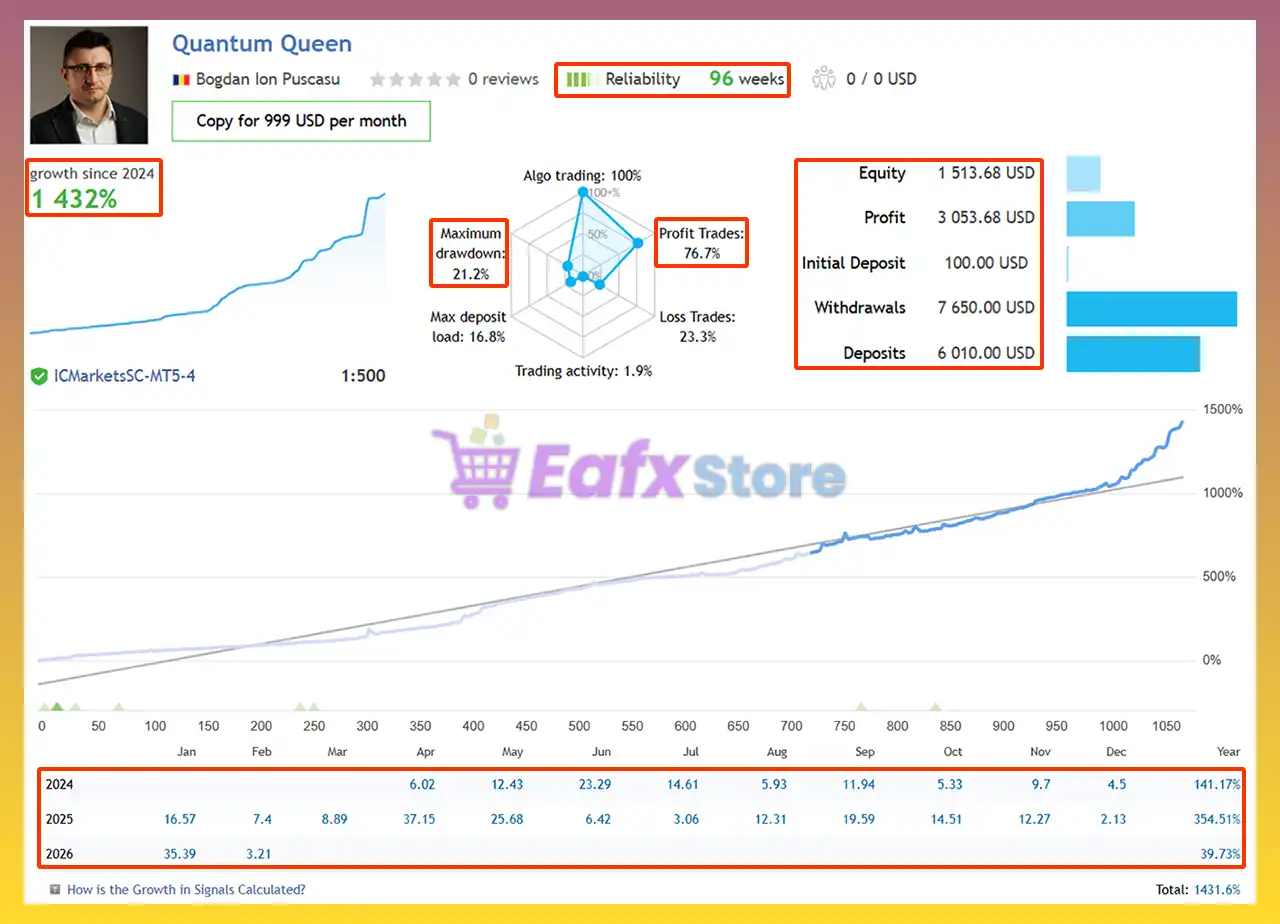Click the green verified shield icon
This screenshot has width=1280, height=924.
39,376
